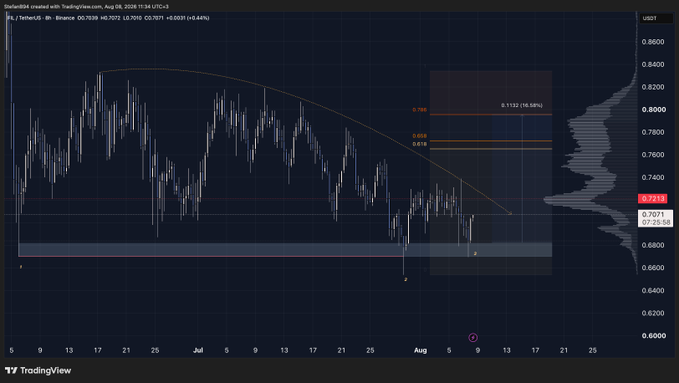Click the 0.6800 price axis label
Screen dimensions: 679x383
pyautogui.click(x=653, y=245)
